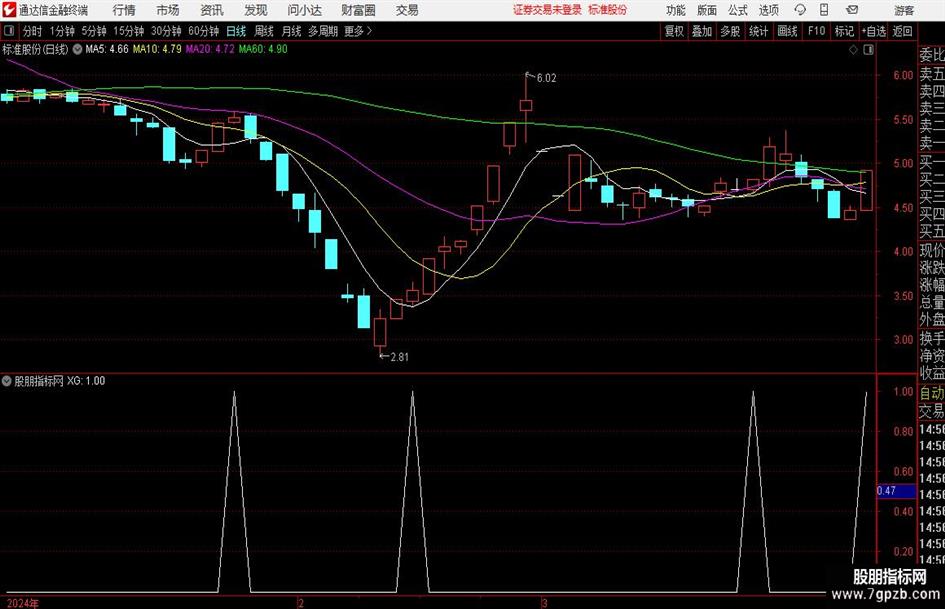Open the 版面 menu
This screenshot has width=945, height=609.
[706, 10]
